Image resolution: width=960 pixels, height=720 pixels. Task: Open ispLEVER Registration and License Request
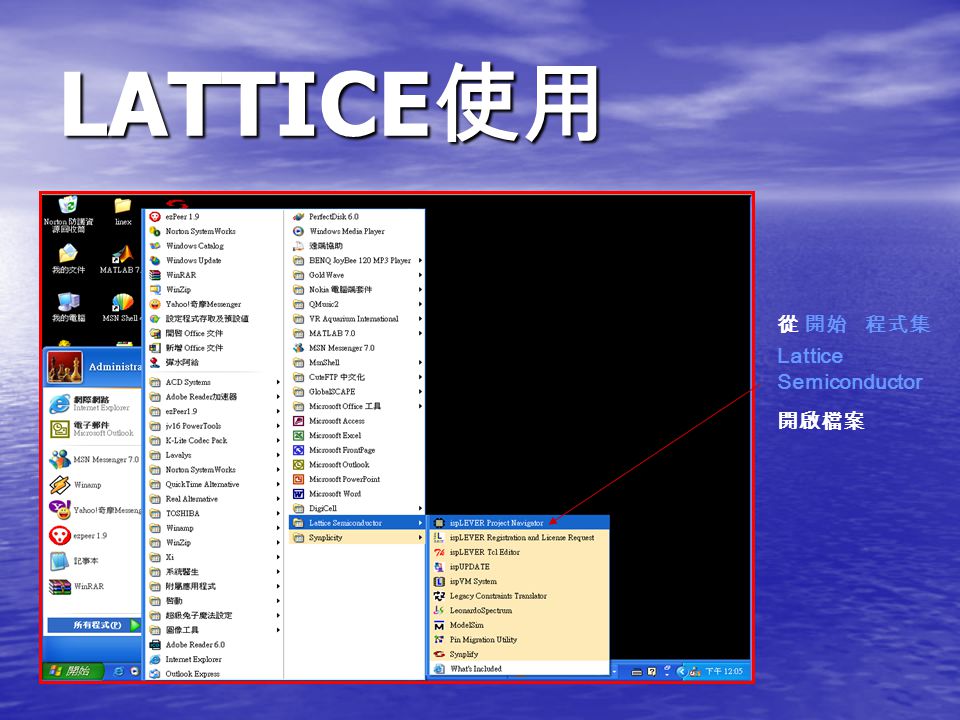click(517, 538)
